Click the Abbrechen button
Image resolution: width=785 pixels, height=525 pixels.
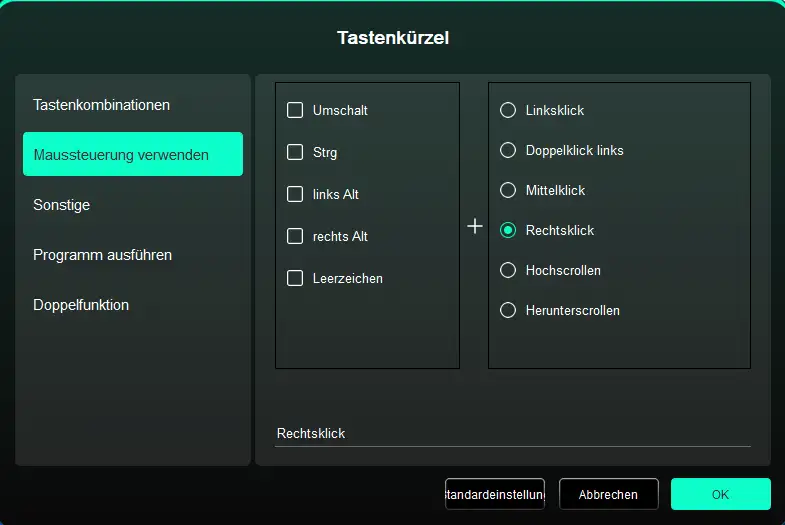pos(608,494)
